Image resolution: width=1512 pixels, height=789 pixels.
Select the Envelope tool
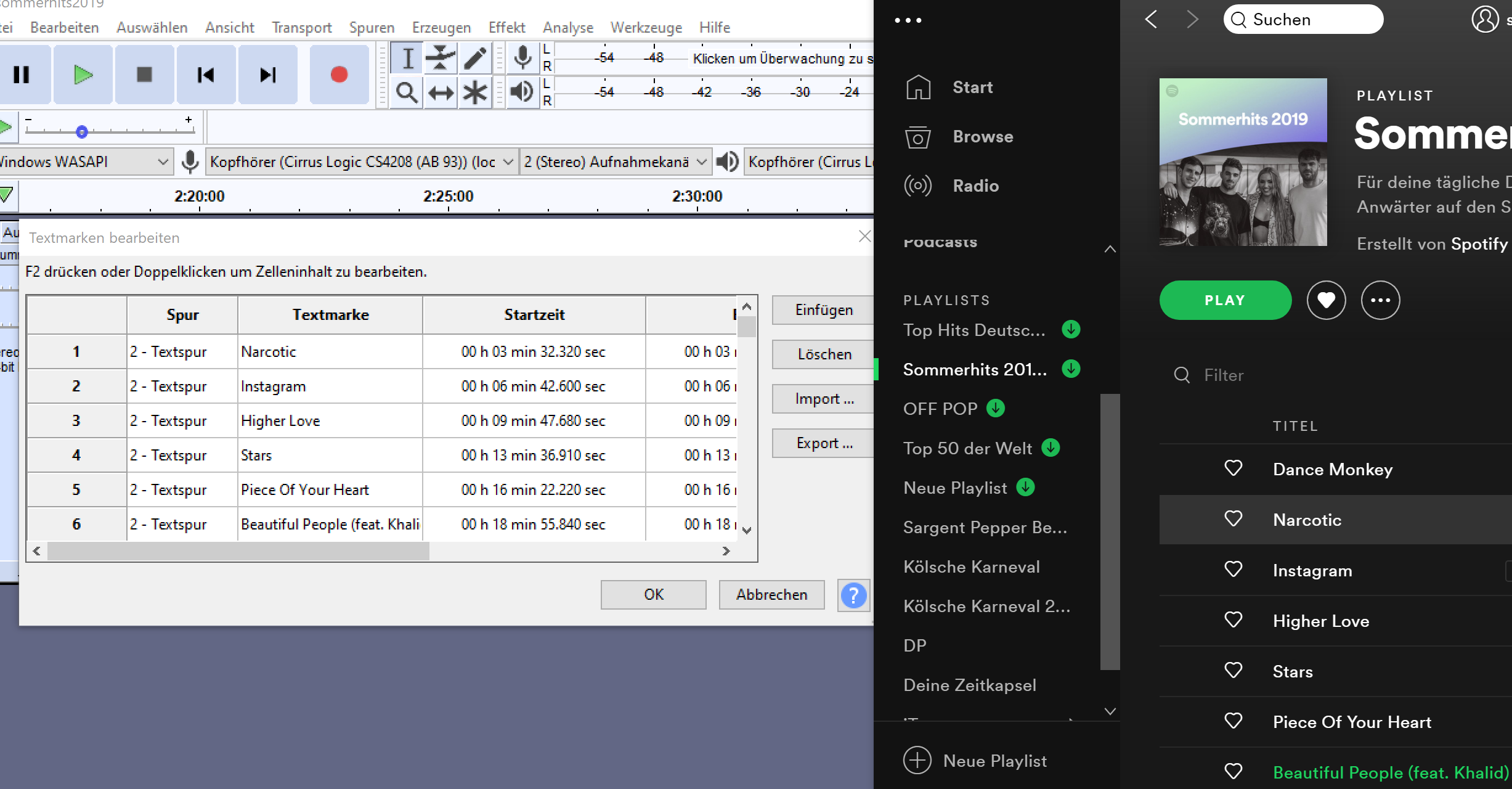click(441, 59)
